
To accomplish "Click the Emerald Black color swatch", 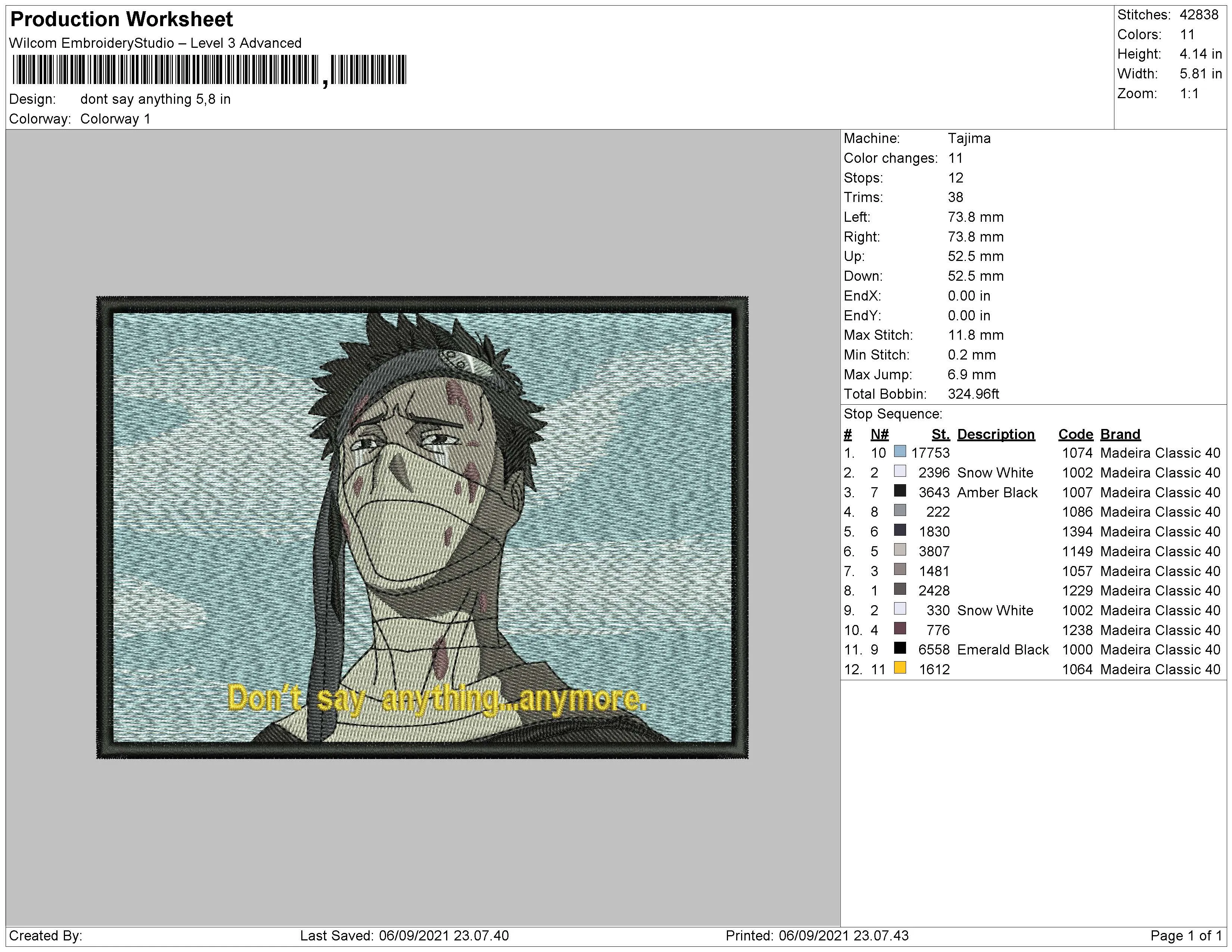I will pos(900,648).
